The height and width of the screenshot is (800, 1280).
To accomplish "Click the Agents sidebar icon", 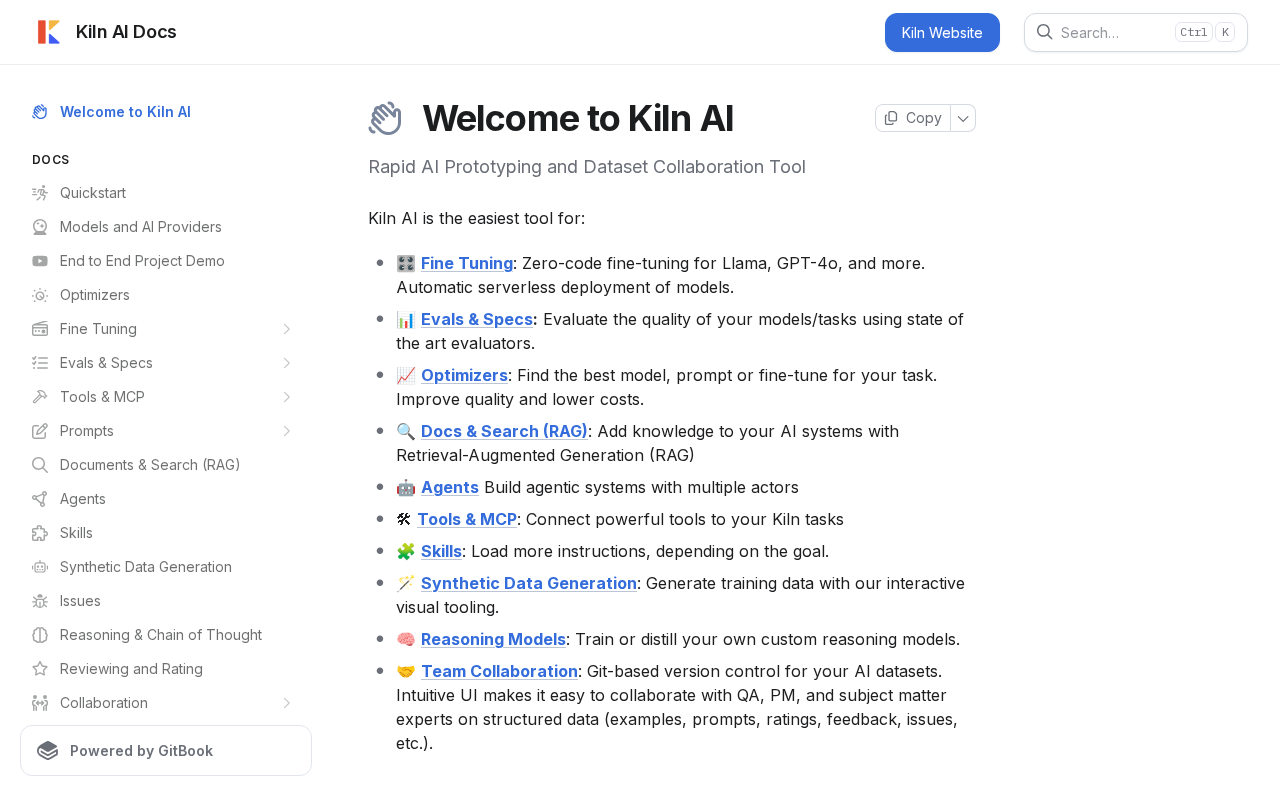I will point(40,499).
